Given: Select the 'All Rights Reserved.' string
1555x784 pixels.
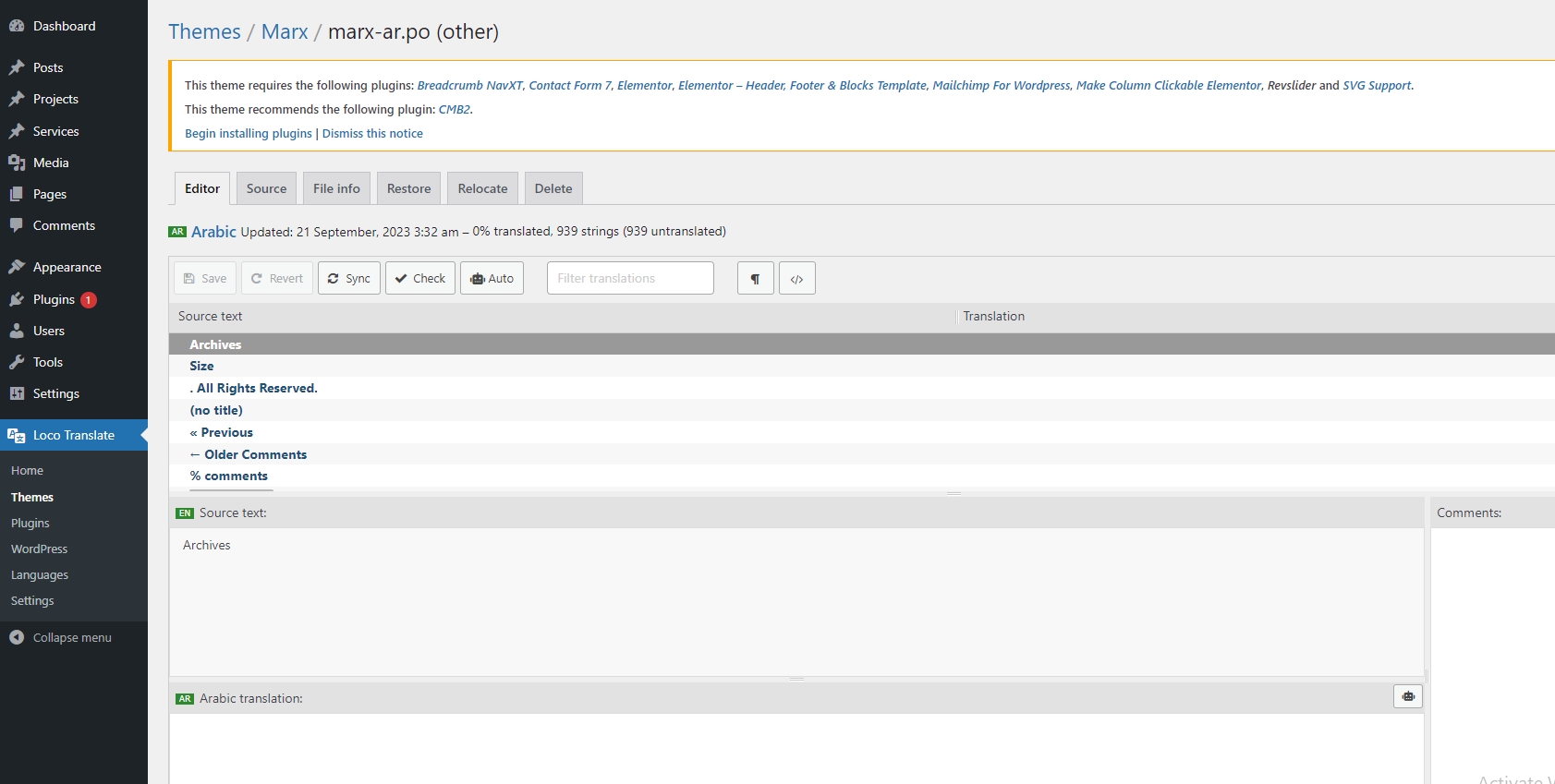Looking at the screenshot, I should click(256, 389).
